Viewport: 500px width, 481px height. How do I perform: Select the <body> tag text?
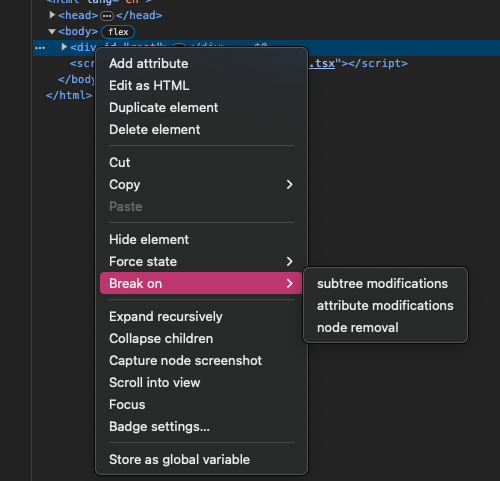pos(78,31)
